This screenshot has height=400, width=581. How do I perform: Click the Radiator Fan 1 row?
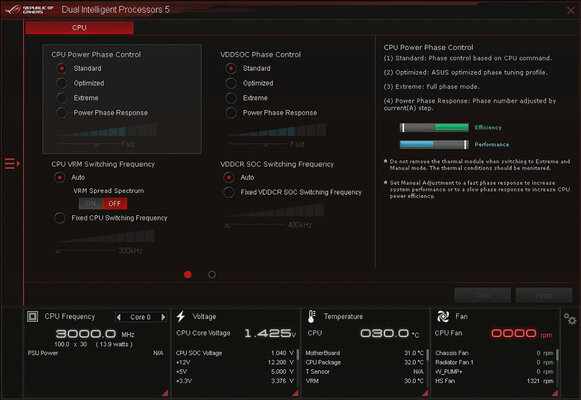pos(494,362)
